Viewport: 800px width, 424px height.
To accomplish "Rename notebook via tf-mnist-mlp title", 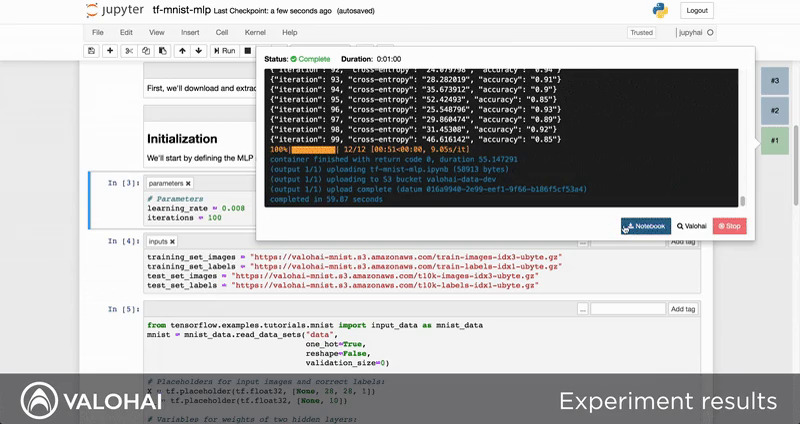I will [182, 10].
